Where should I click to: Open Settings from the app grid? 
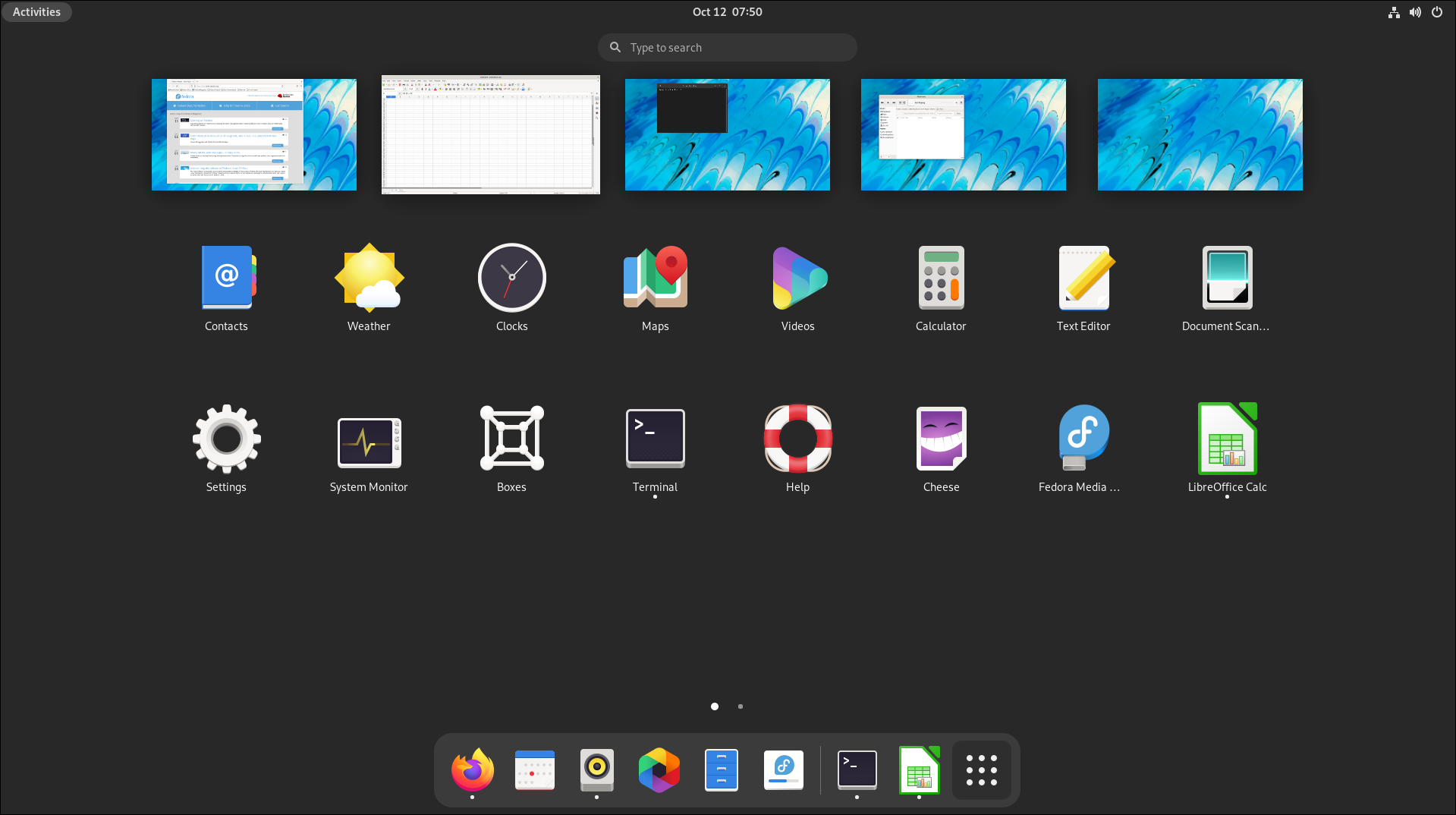(226, 449)
